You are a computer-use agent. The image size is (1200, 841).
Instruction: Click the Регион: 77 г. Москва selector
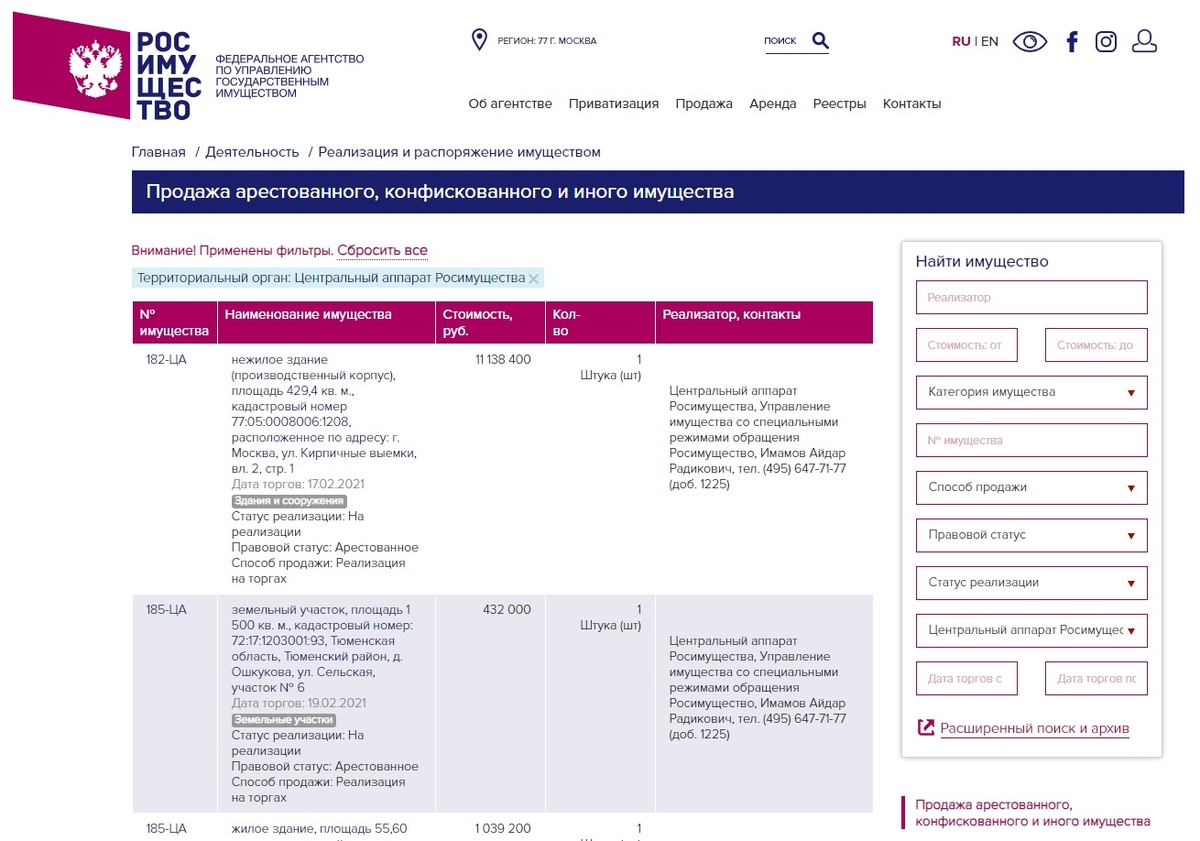pos(547,41)
